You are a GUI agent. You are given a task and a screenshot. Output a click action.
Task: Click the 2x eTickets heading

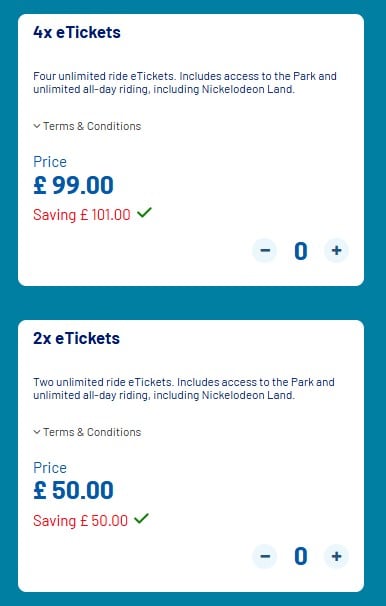(77, 339)
